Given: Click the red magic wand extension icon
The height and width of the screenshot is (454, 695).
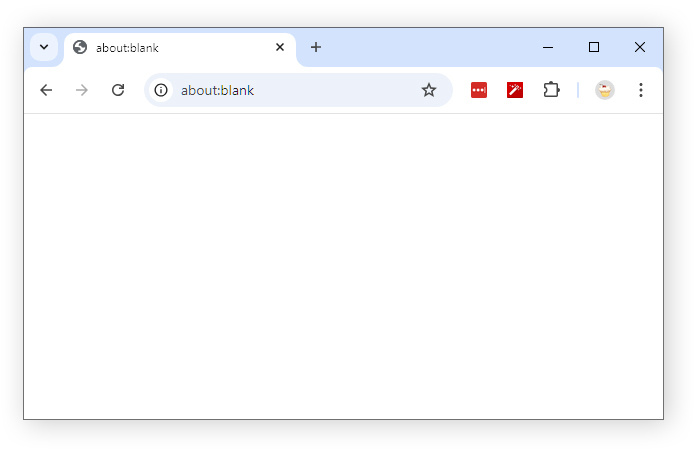Looking at the screenshot, I should coord(515,90).
